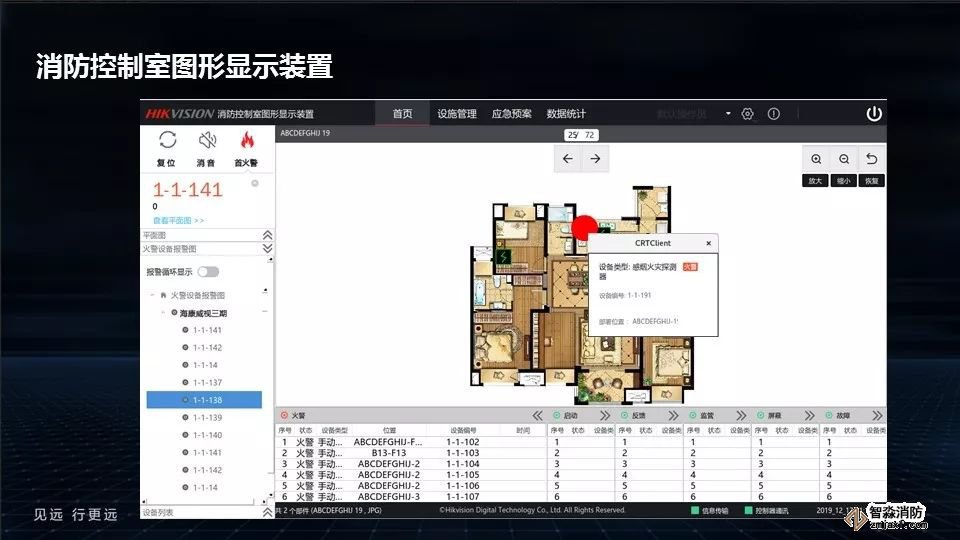Screen dimensions: 960x540
Task: Close the CRTClient popup
Action: coord(709,243)
